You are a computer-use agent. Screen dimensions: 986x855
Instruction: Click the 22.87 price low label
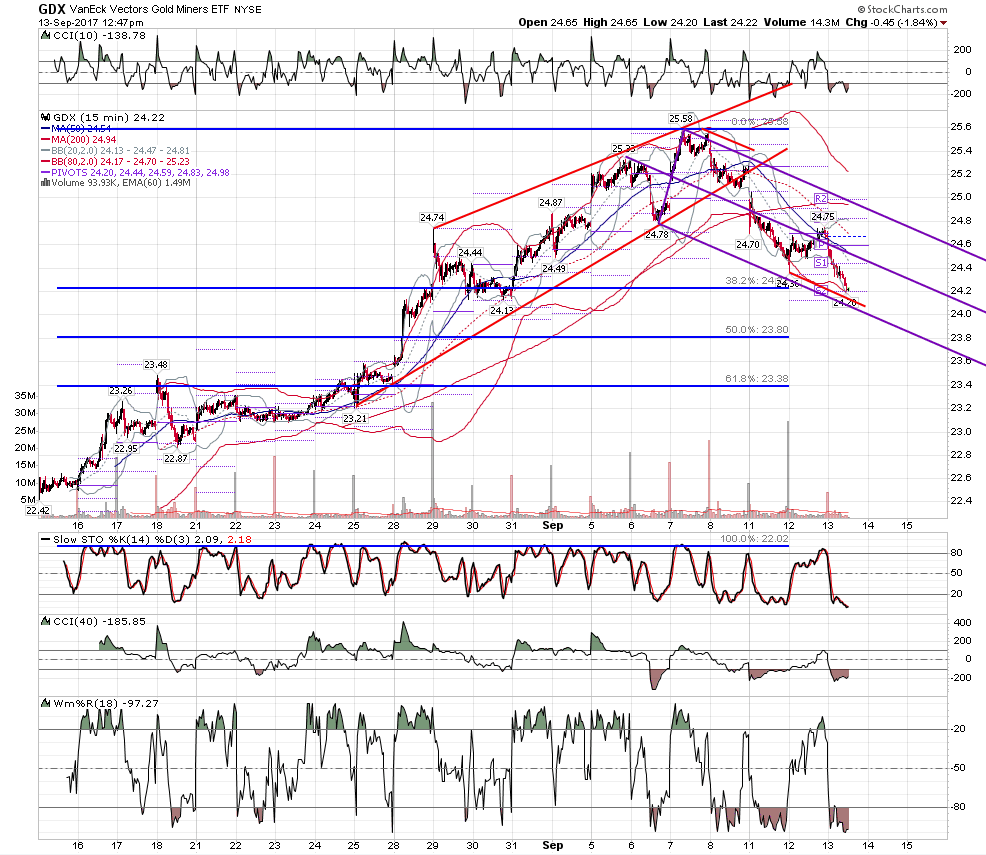[176, 459]
